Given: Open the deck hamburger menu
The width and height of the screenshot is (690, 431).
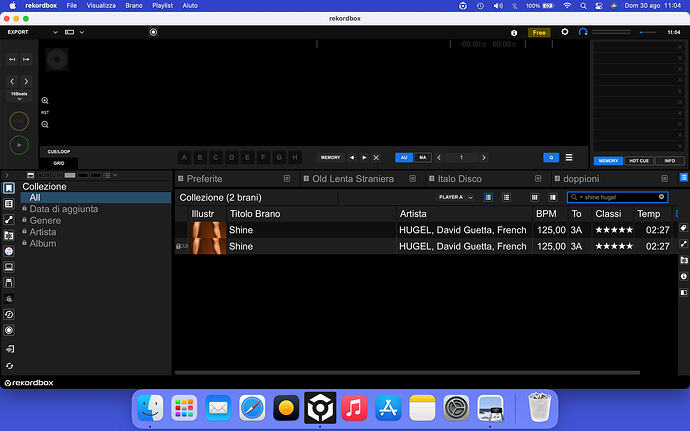Looking at the screenshot, I should click(x=569, y=157).
